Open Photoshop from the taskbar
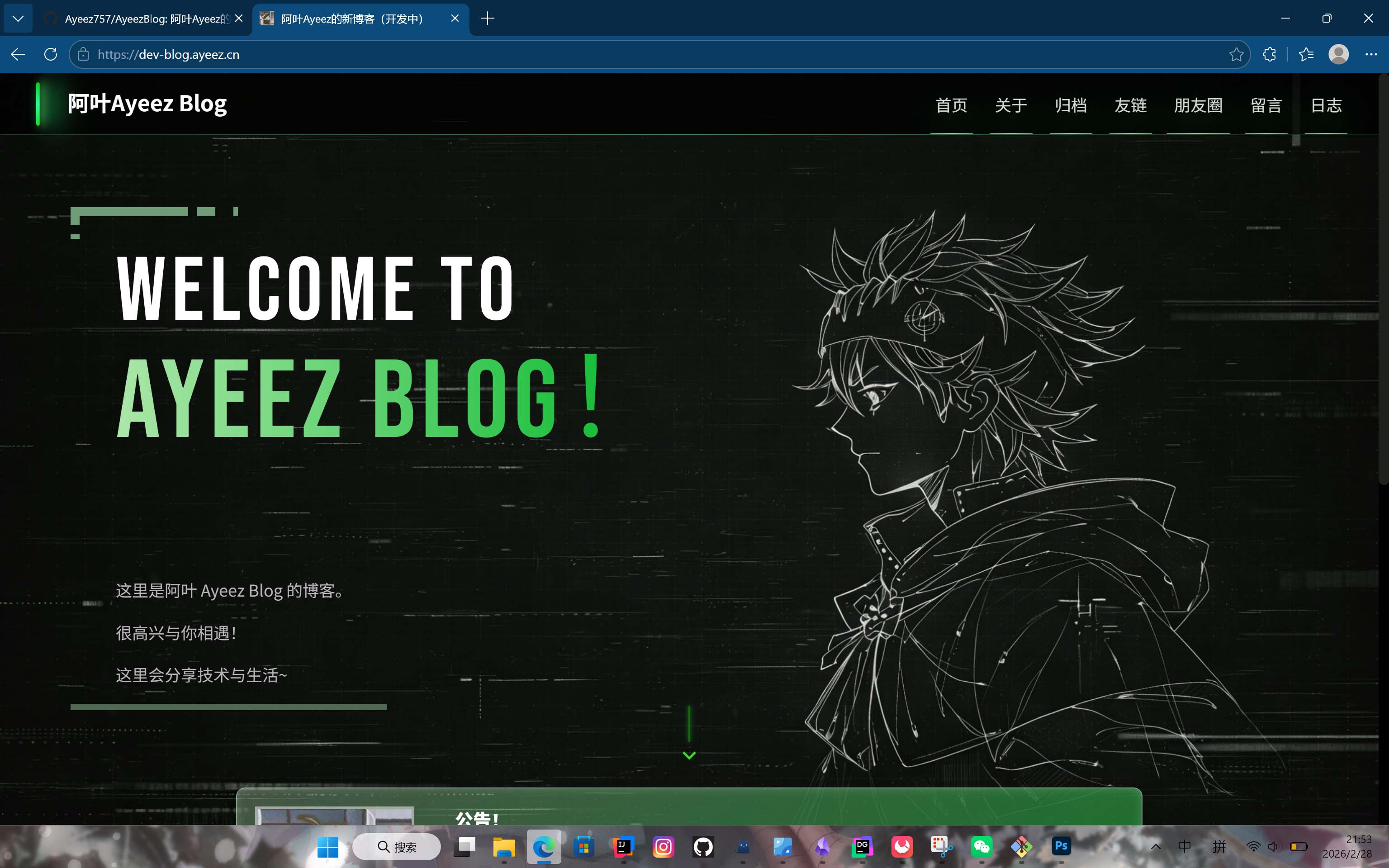Image resolution: width=1389 pixels, height=868 pixels. click(x=1061, y=846)
